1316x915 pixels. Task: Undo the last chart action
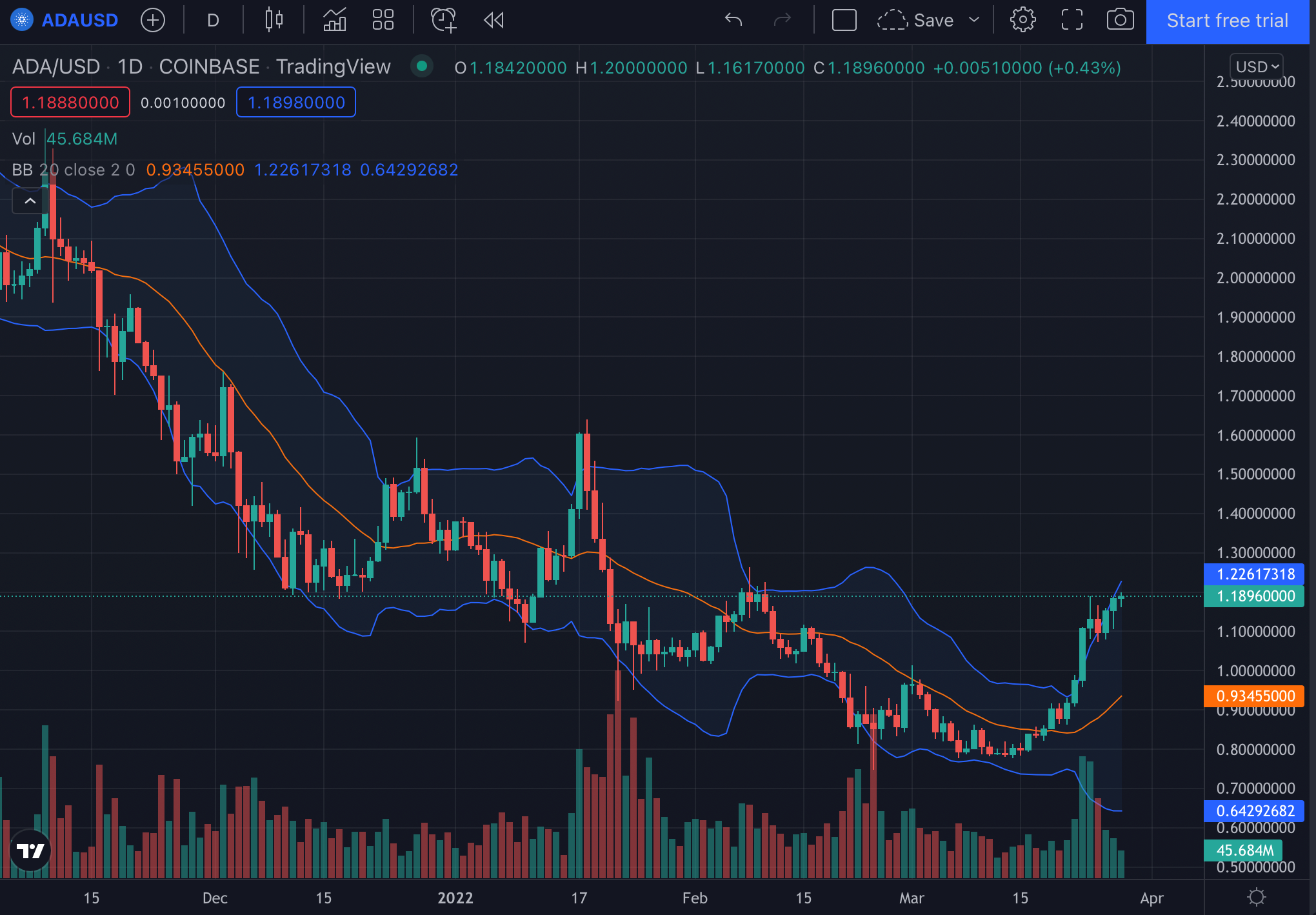click(x=733, y=21)
